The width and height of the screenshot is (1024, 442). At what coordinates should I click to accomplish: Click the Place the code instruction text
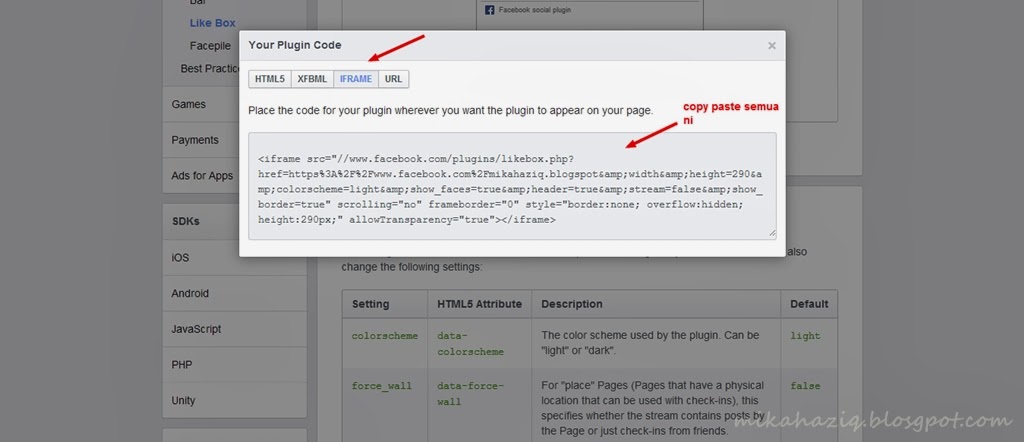point(451,111)
